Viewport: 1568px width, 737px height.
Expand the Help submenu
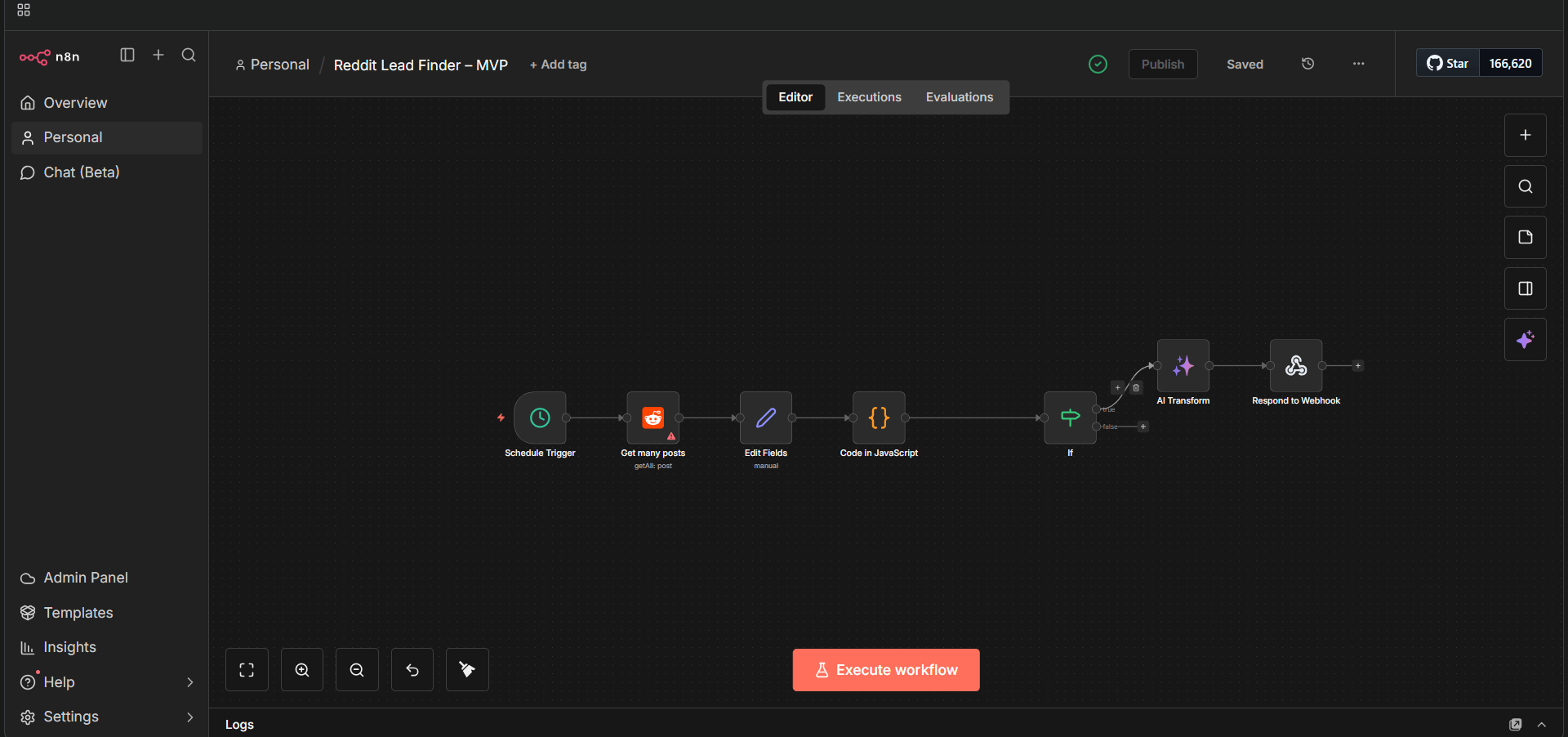tap(189, 682)
